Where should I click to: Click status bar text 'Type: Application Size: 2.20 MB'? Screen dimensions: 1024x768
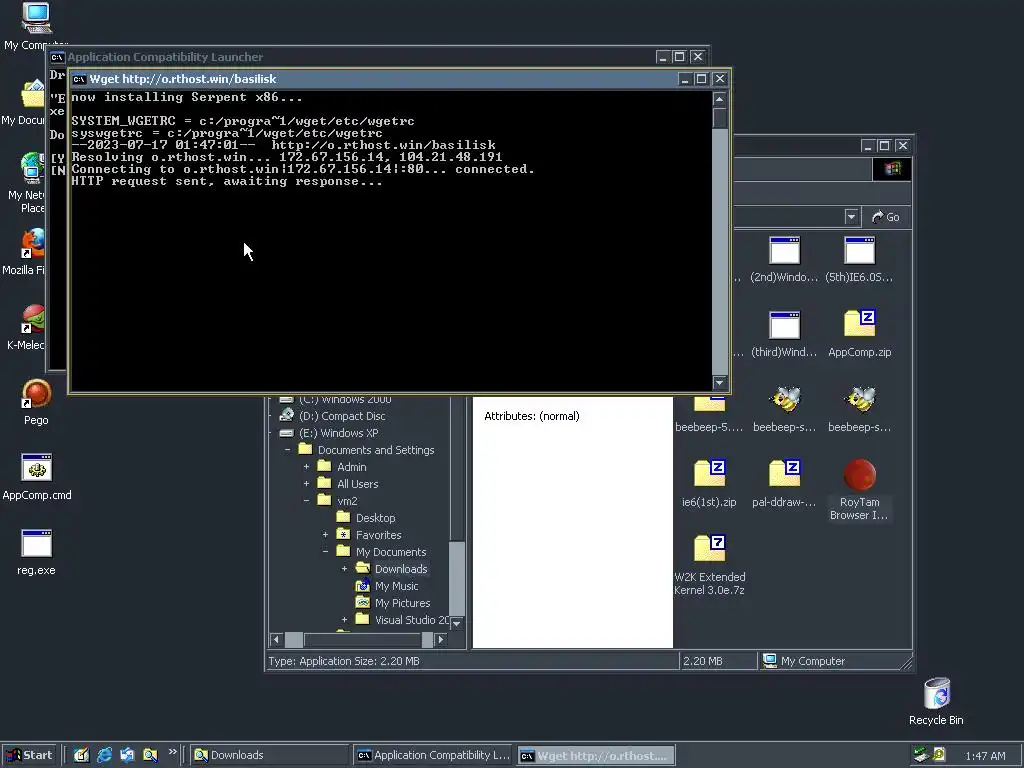pos(344,661)
